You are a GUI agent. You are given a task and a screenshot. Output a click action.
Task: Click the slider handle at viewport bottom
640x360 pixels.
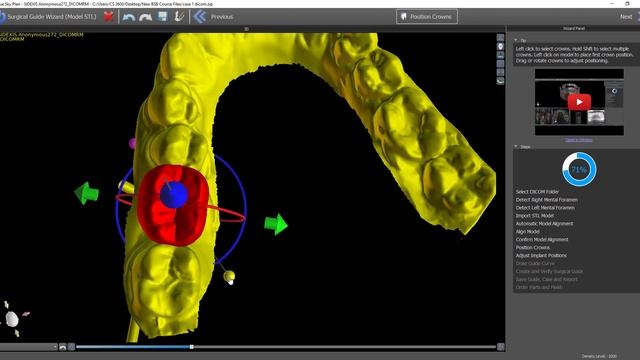(191, 347)
